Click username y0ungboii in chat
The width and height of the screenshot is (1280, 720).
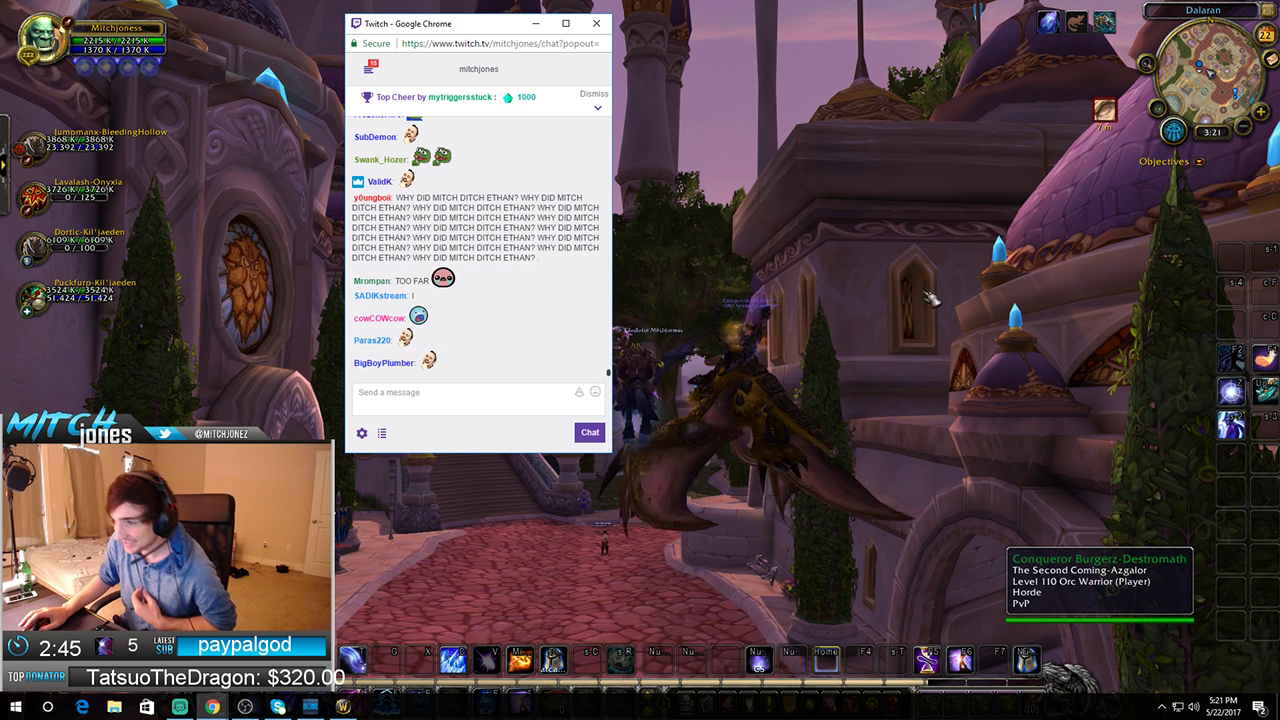(x=372, y=198)
